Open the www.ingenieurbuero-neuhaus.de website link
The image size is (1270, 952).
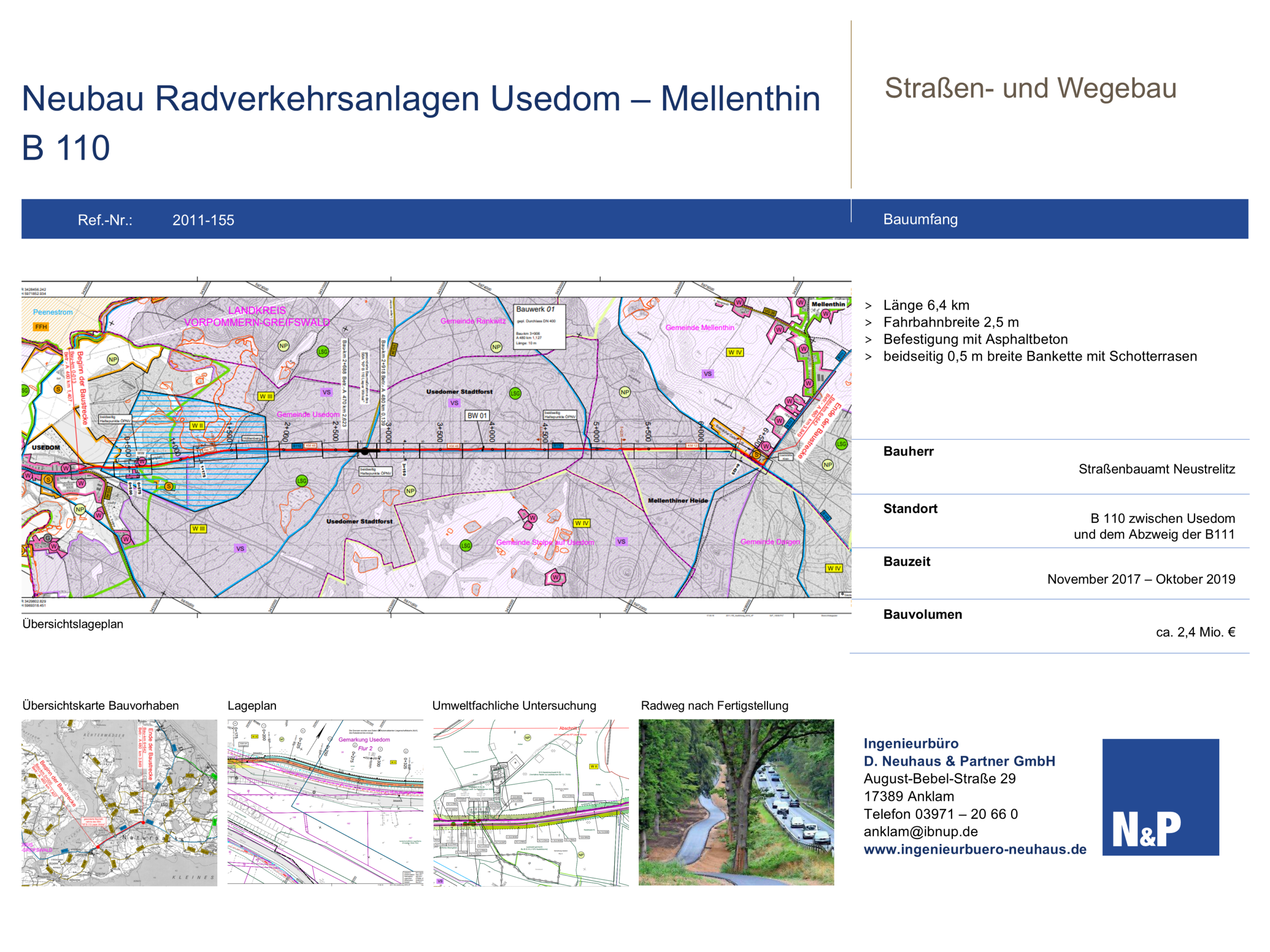974,849
